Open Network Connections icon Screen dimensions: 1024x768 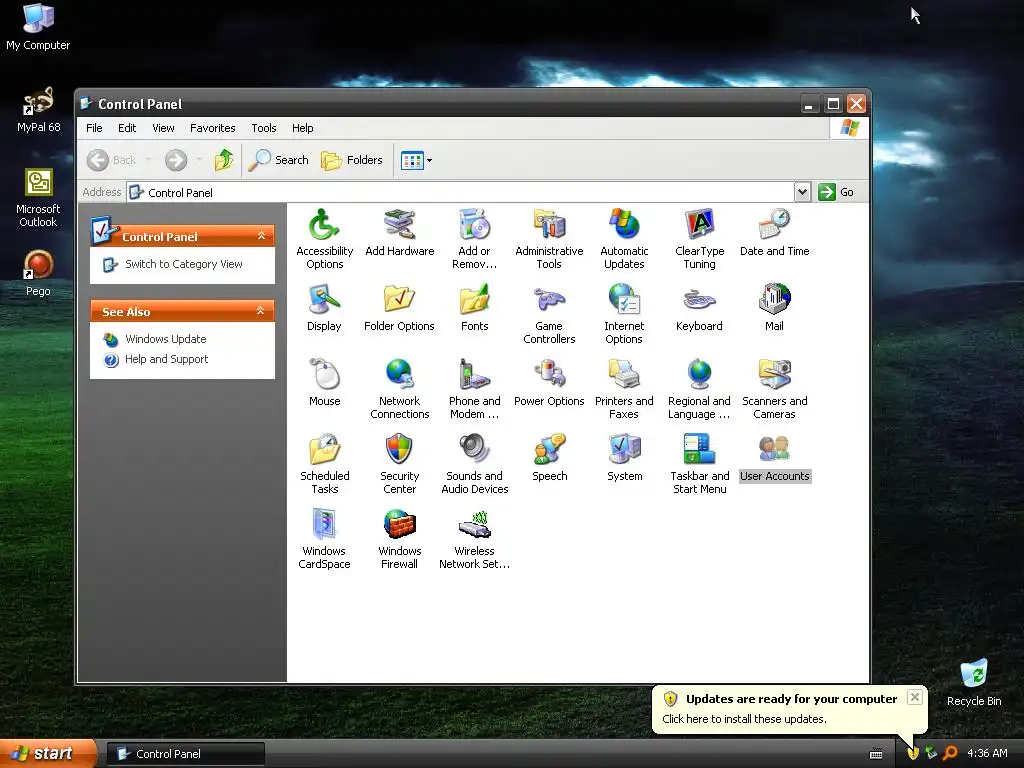point(399,389)
